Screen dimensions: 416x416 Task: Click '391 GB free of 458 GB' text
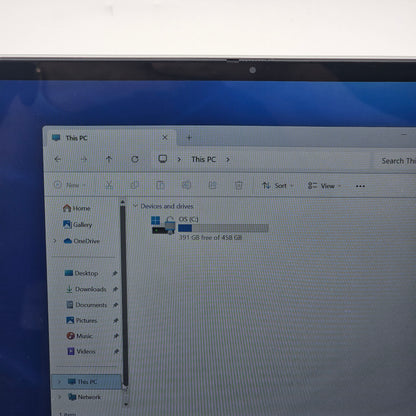(210, 238)
